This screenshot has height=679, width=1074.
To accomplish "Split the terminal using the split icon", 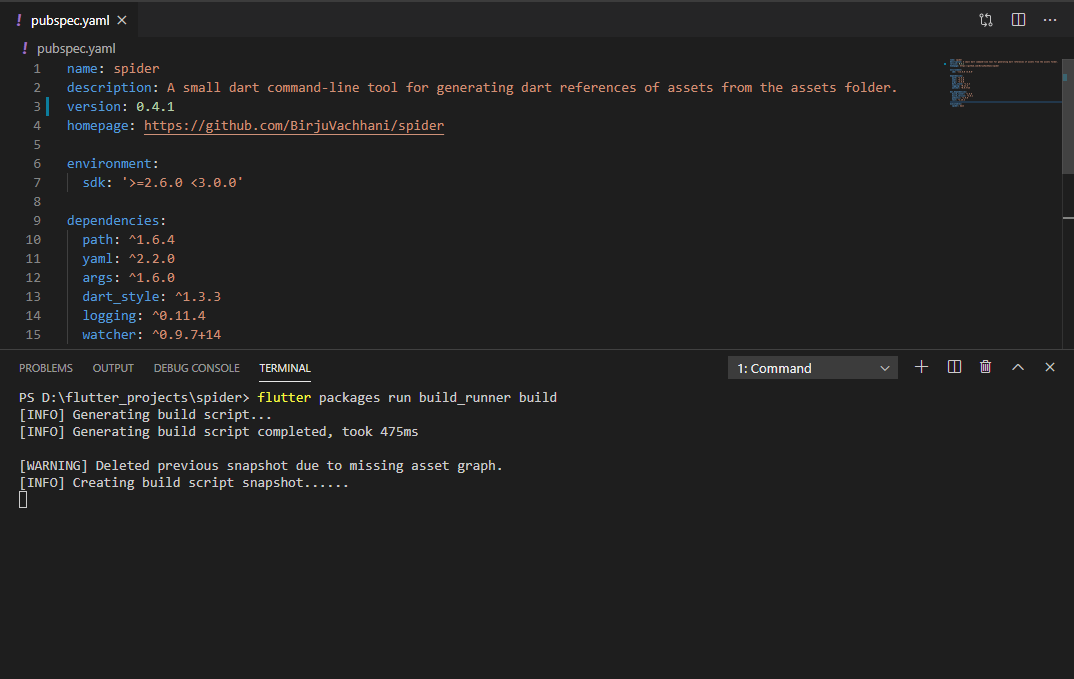I will [954, 367].
